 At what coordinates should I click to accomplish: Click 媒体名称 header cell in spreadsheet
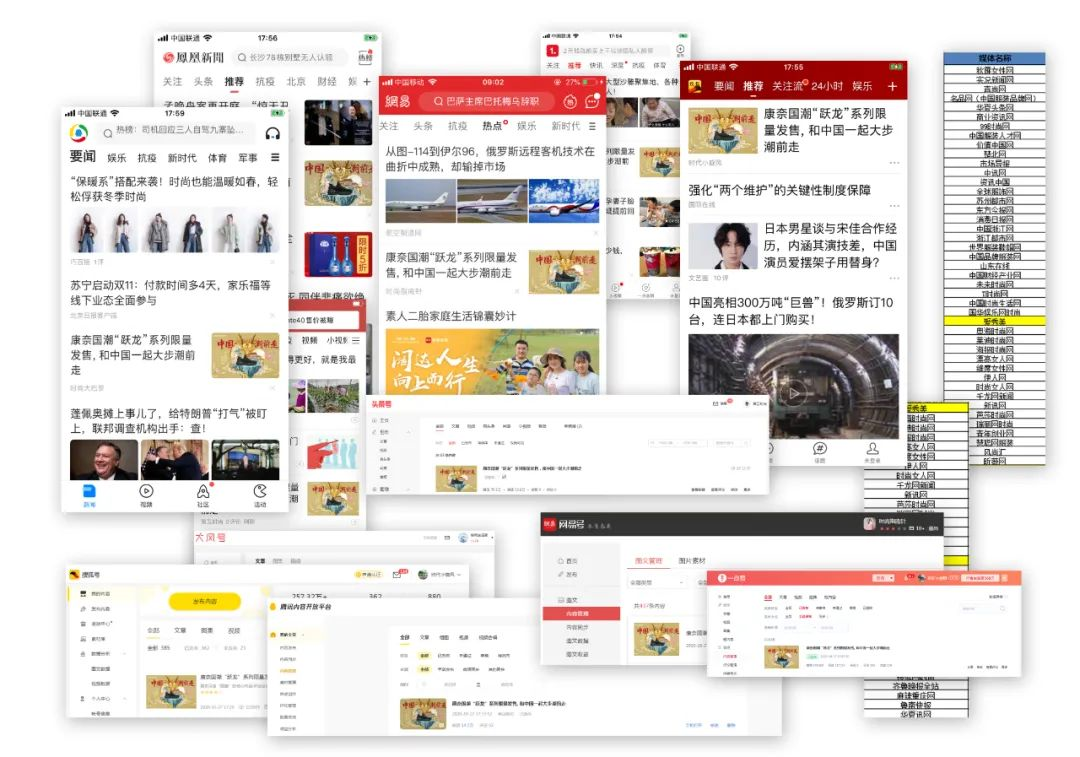pos(995,59)
